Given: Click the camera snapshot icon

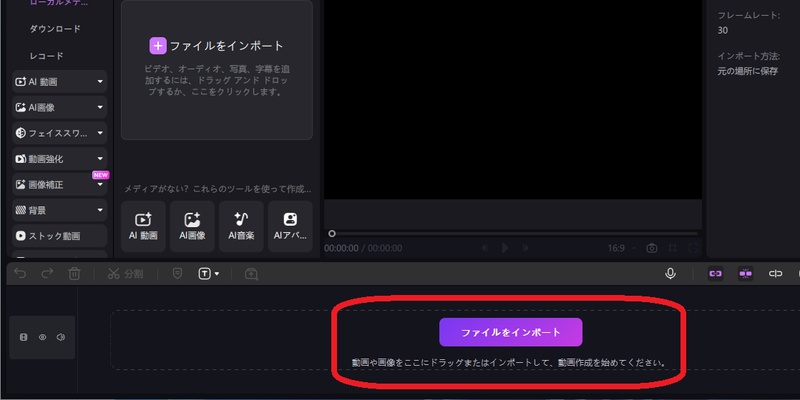Looking at the screenshot, I should point(652,248).
